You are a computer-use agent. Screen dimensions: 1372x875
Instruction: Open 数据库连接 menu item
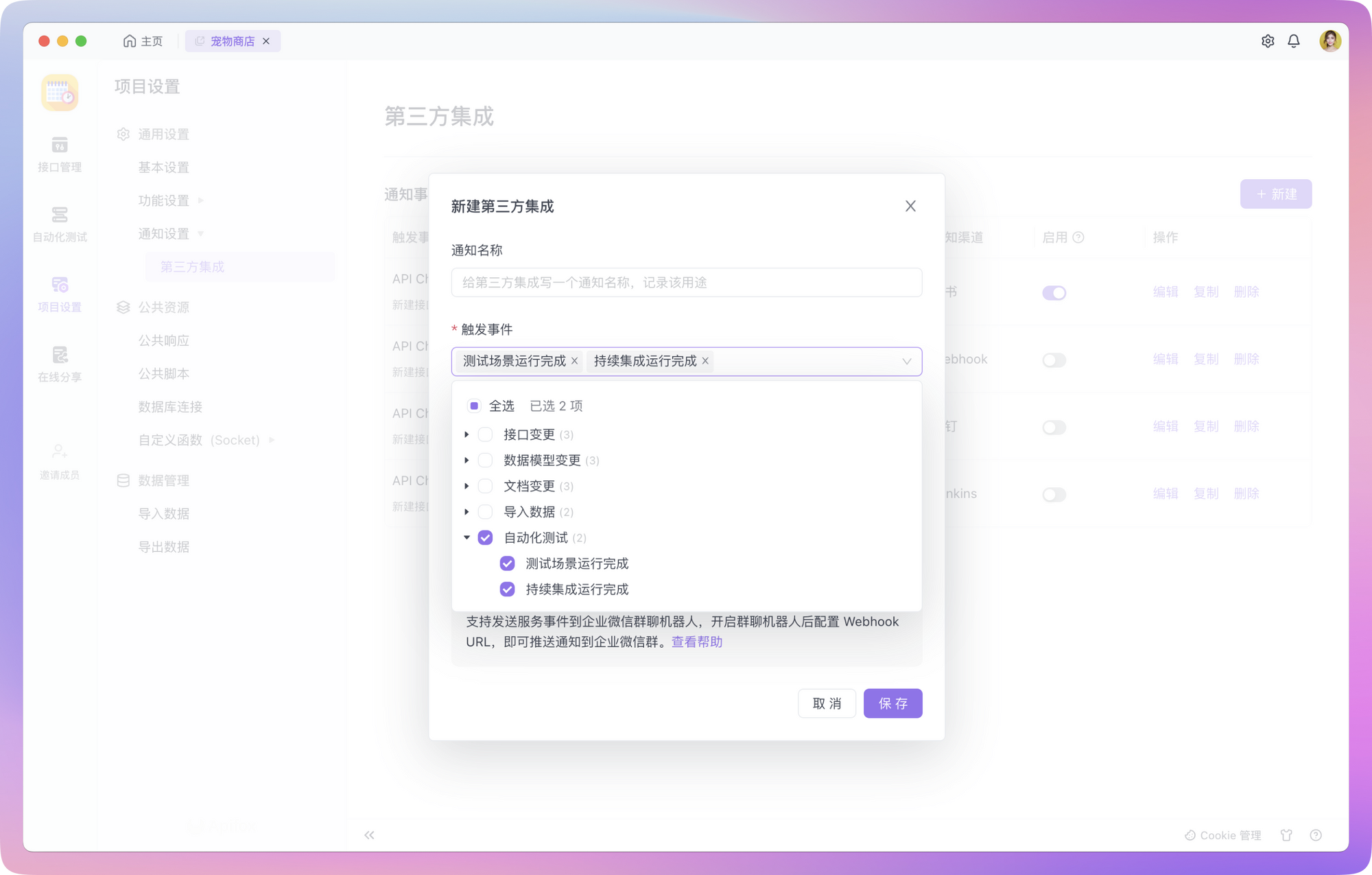point(170,407)
